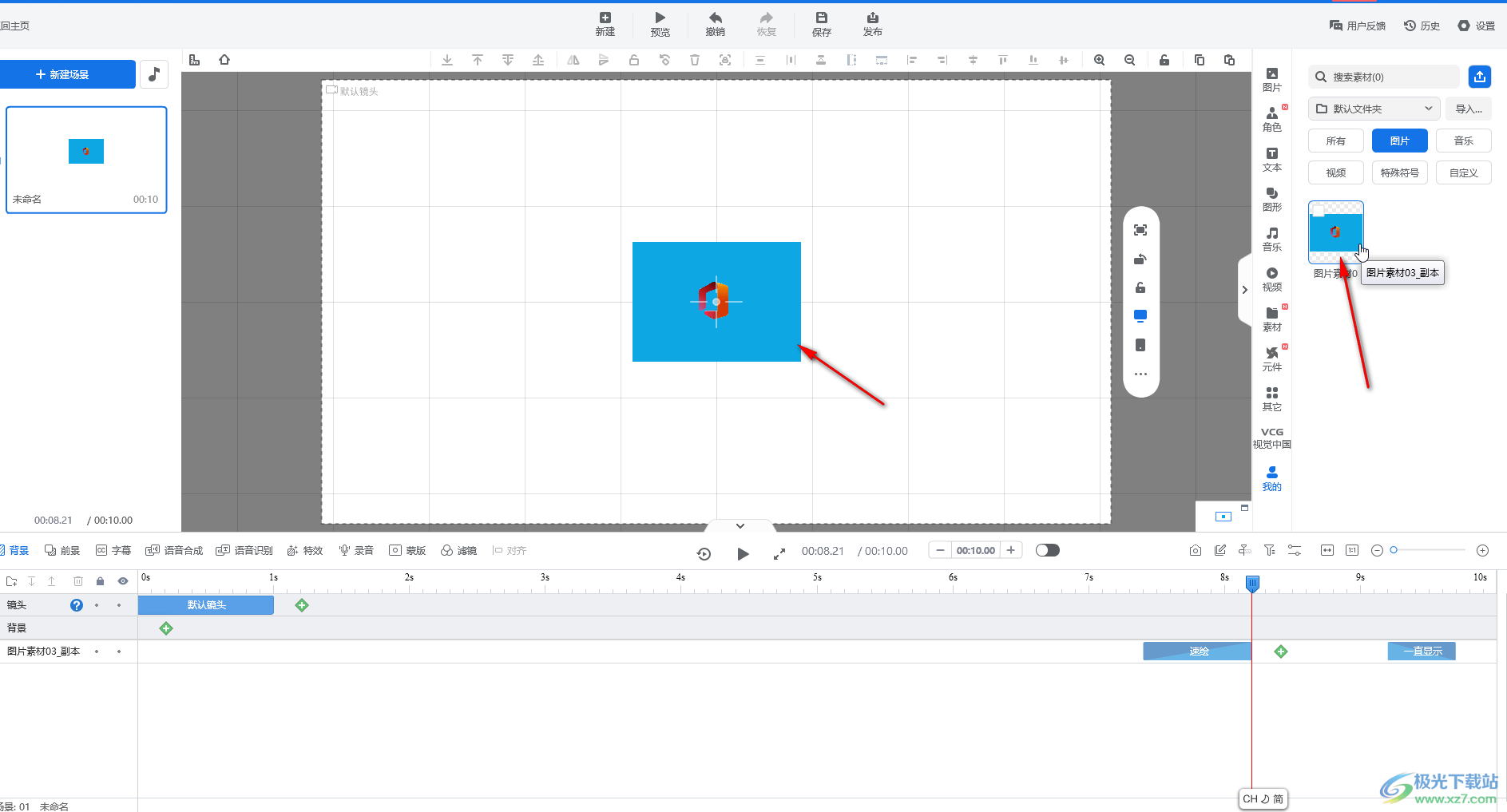Screen dimensions: 1507x812
Task: Open the 特效 effects tool
Action: 305,550
